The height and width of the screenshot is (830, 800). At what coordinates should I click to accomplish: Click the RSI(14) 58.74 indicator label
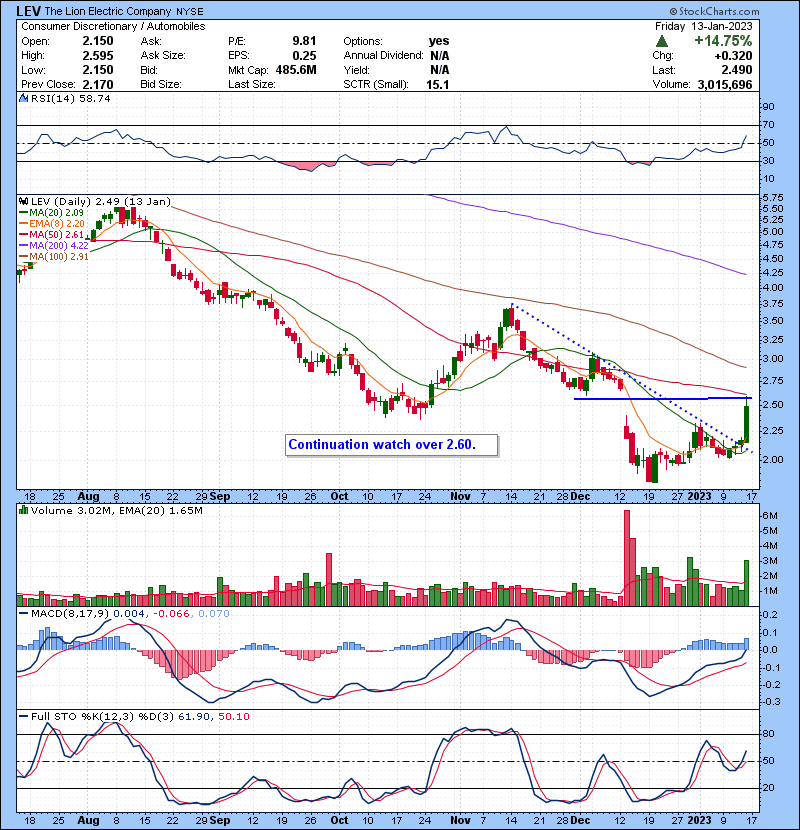click(x=70, y=98)
